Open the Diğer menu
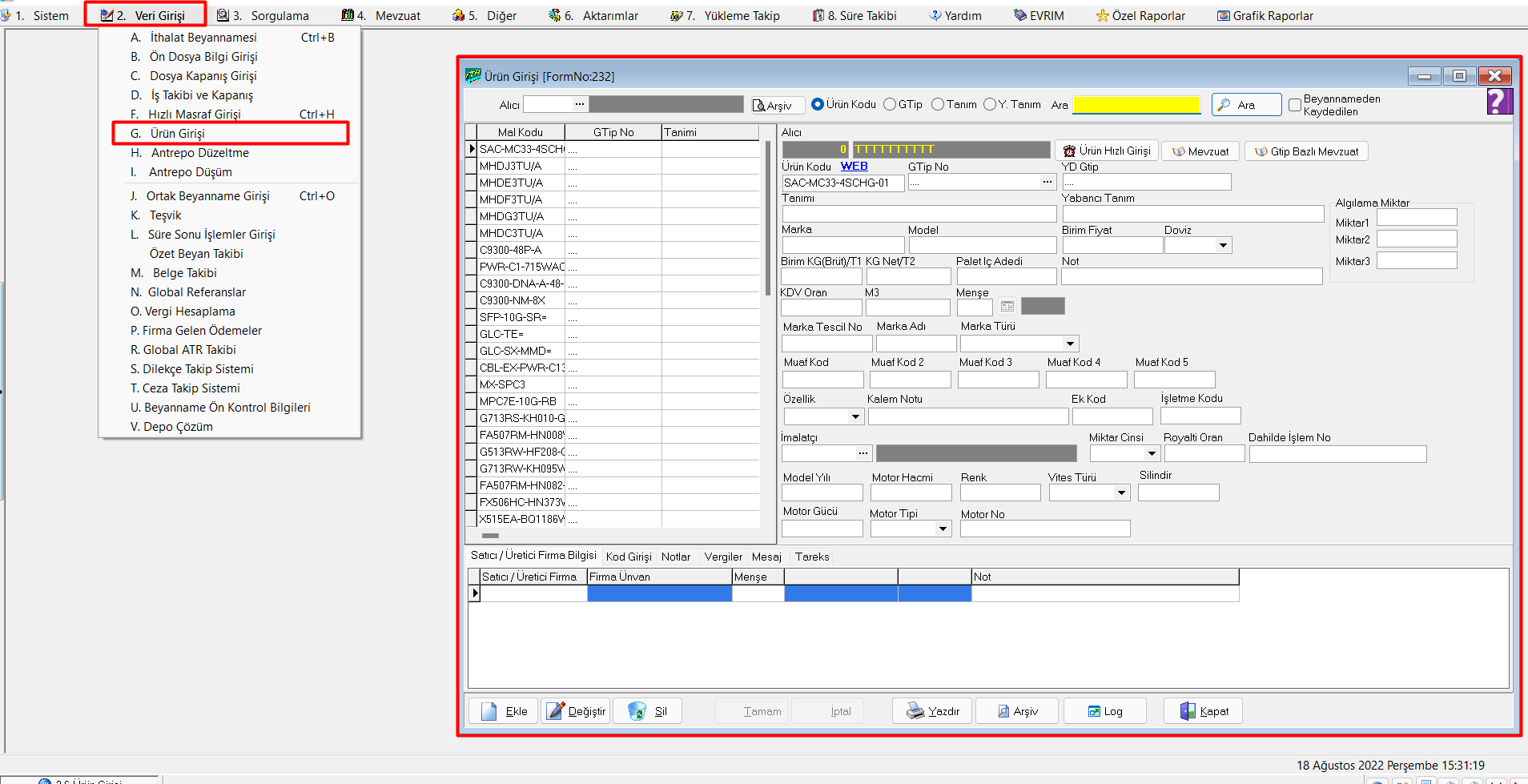The height and width of the screenshot is (784, 1528). coord(485,15)
